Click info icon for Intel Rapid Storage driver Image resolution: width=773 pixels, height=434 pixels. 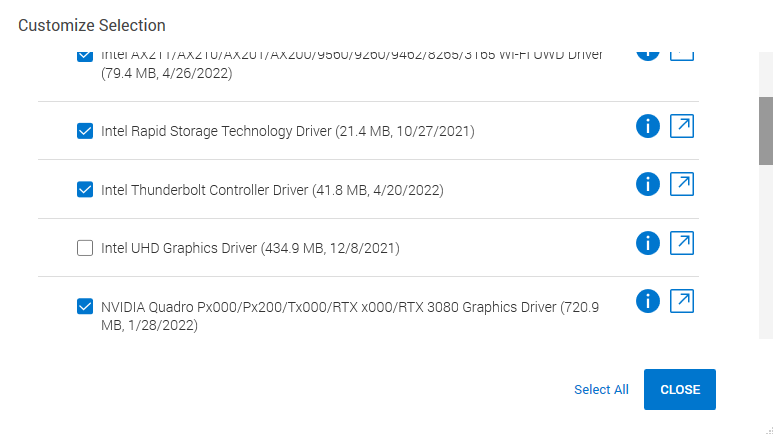pyautogui.click(x=648, y=126)
